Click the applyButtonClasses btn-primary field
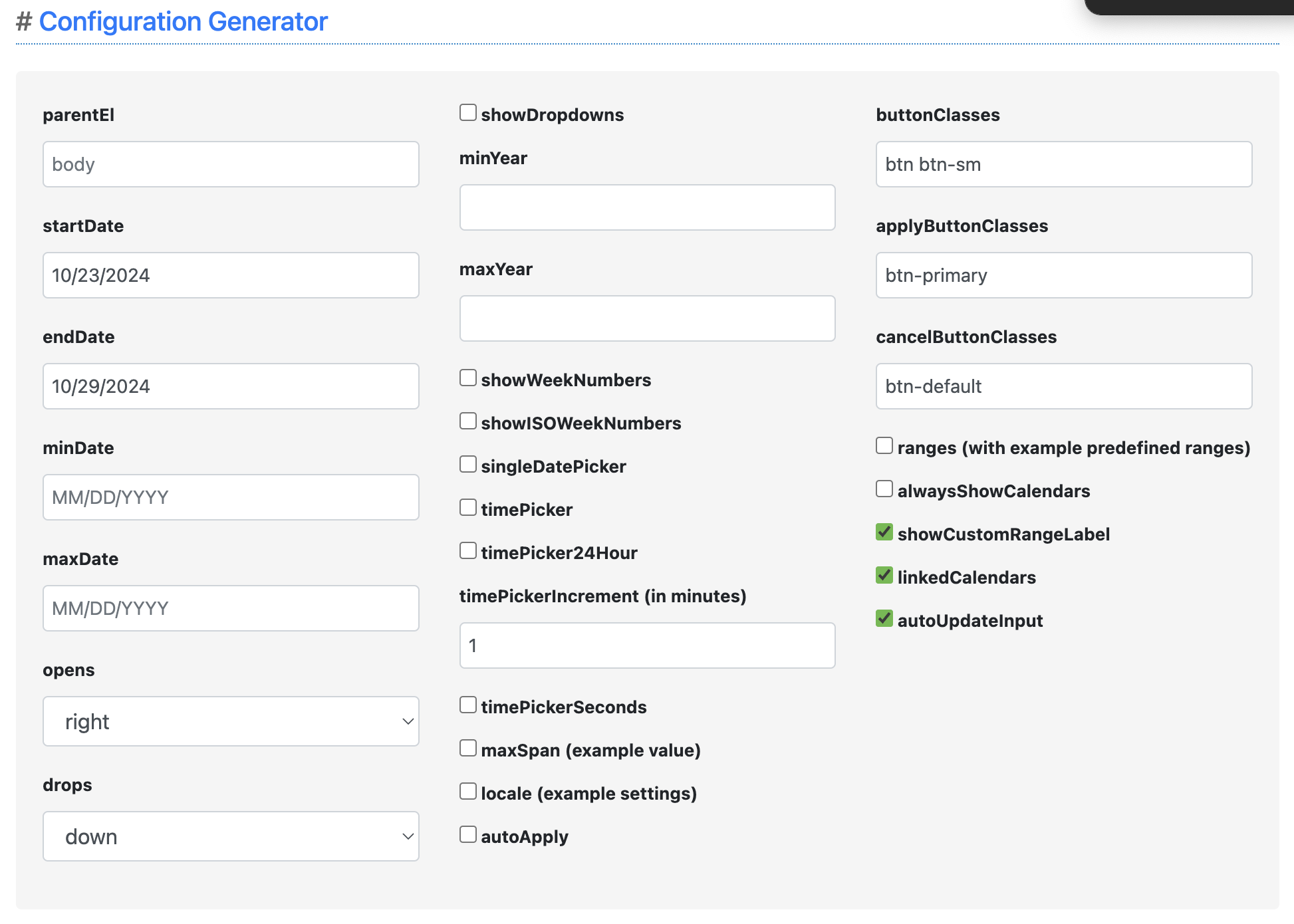Viewport: 1294px width, 924px height. click(1063, 275)
